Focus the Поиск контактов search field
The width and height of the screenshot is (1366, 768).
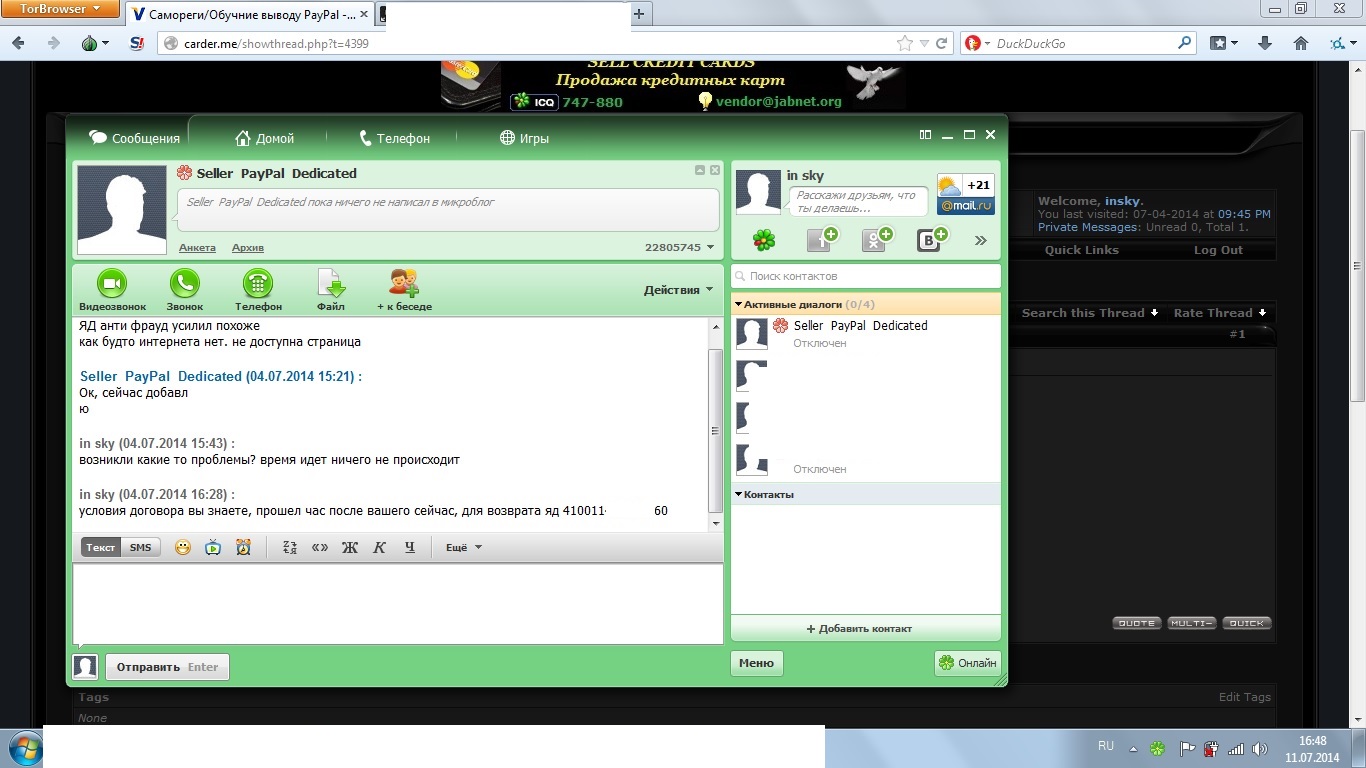click(866, 276)
